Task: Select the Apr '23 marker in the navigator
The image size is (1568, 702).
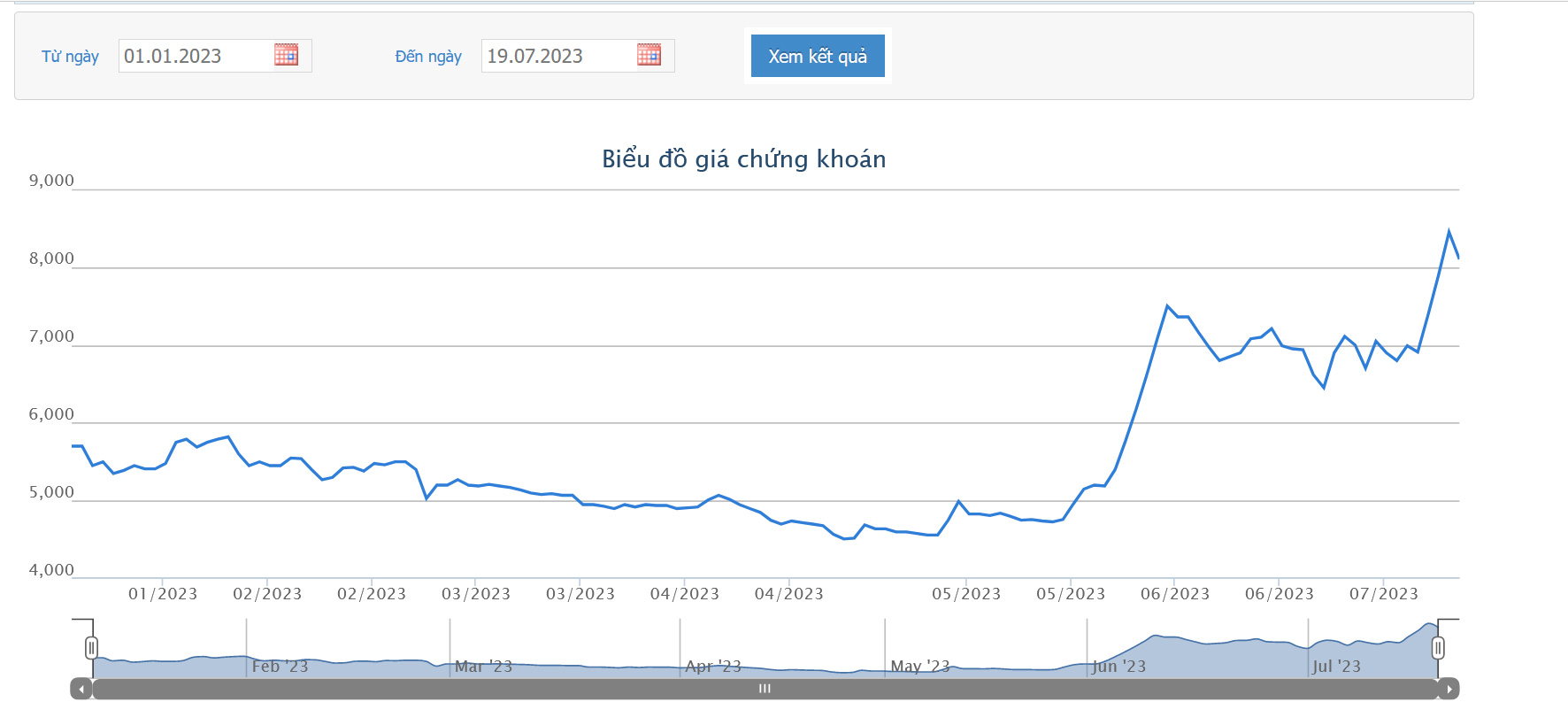Action: pos(712,667)
